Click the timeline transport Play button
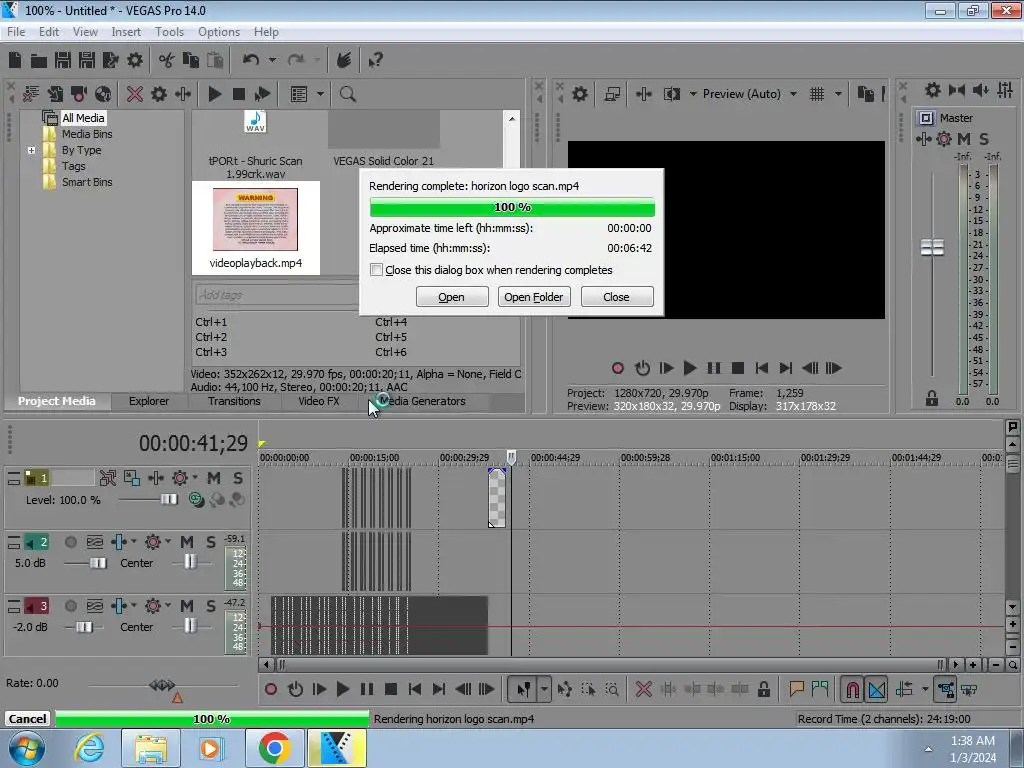Screen dimensions: 1024x768 (343, 689)
